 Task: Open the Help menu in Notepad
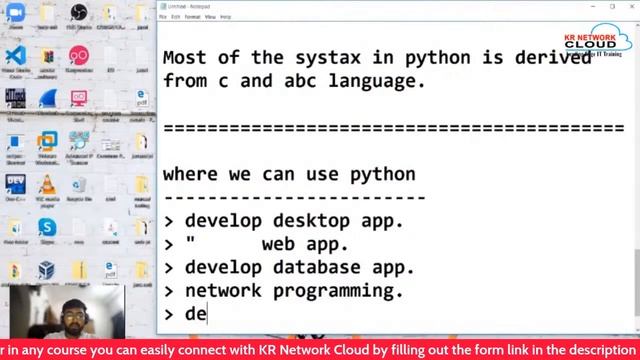click(x=225, y=17)
